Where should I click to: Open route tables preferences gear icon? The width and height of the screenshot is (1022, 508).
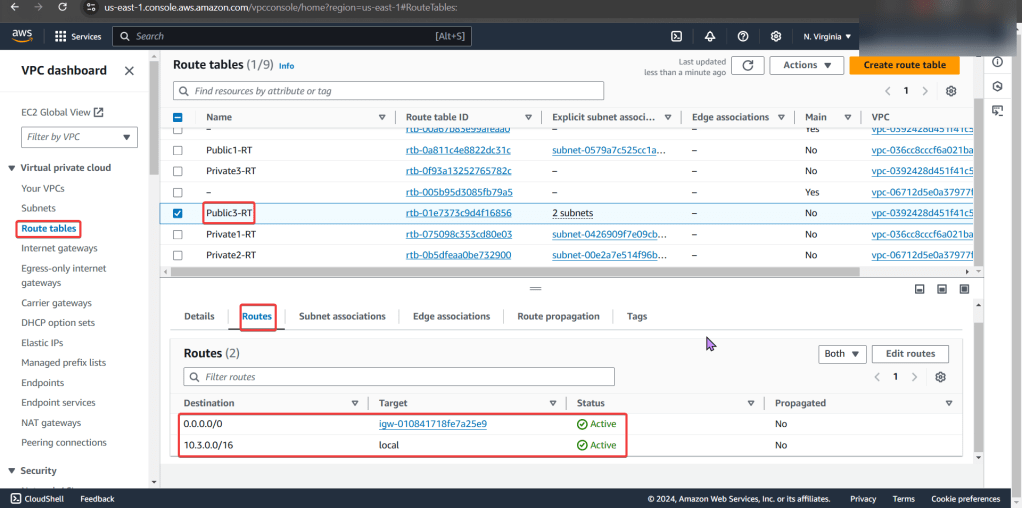951,91
